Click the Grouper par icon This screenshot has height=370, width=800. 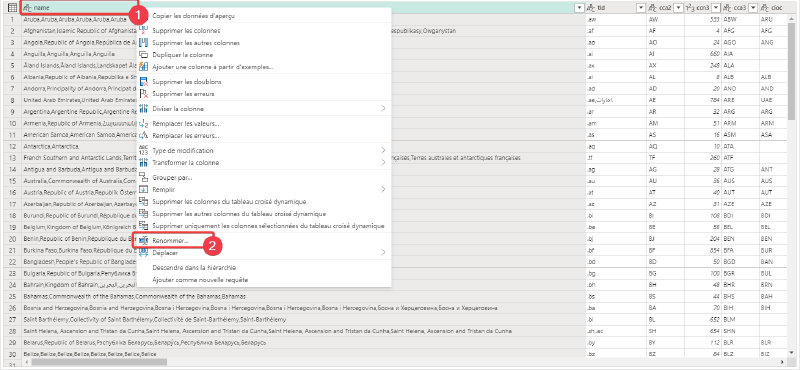click(x=143, y=178)
